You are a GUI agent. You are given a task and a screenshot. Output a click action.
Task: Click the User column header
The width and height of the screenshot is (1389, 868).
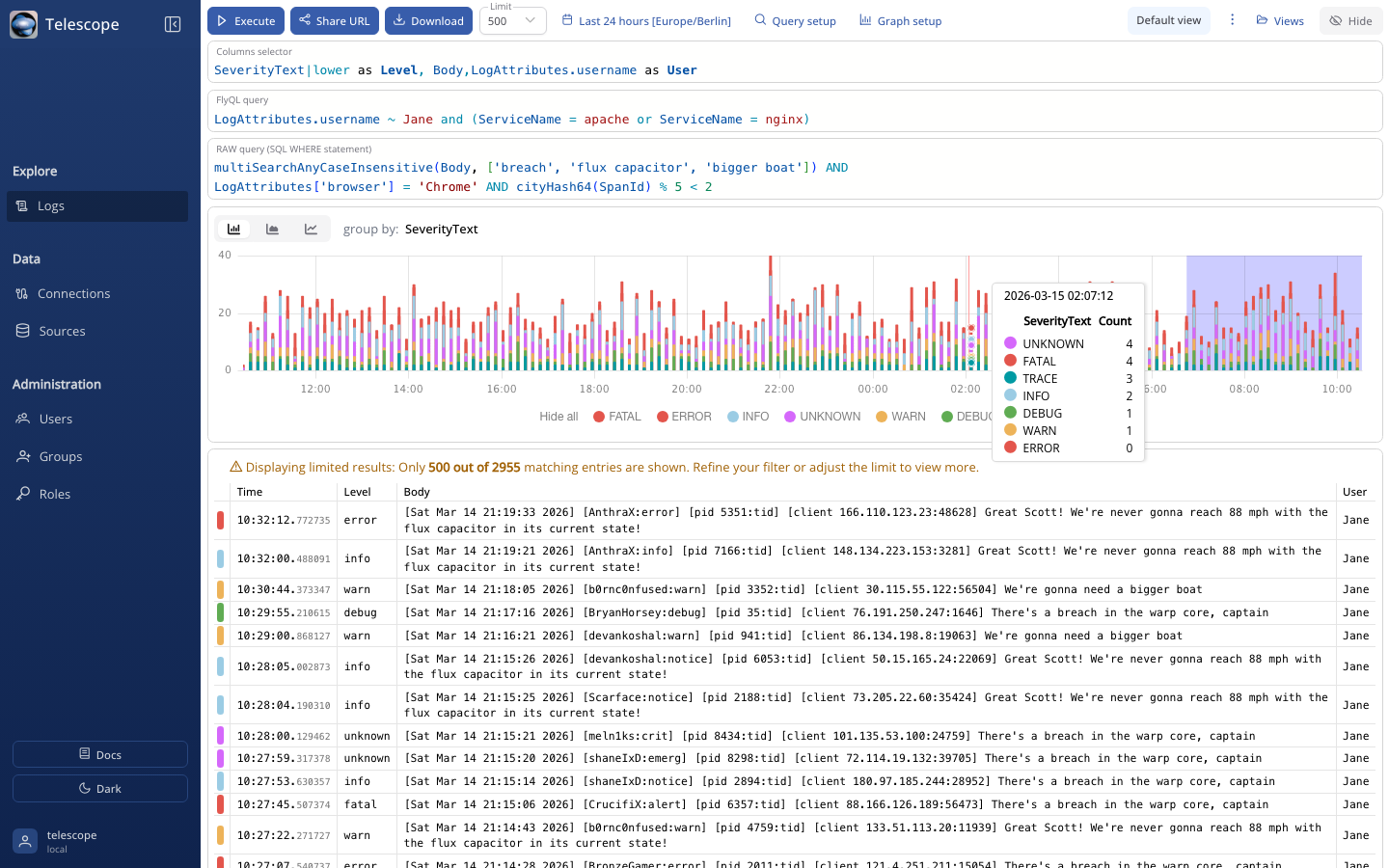point(1354,492)
